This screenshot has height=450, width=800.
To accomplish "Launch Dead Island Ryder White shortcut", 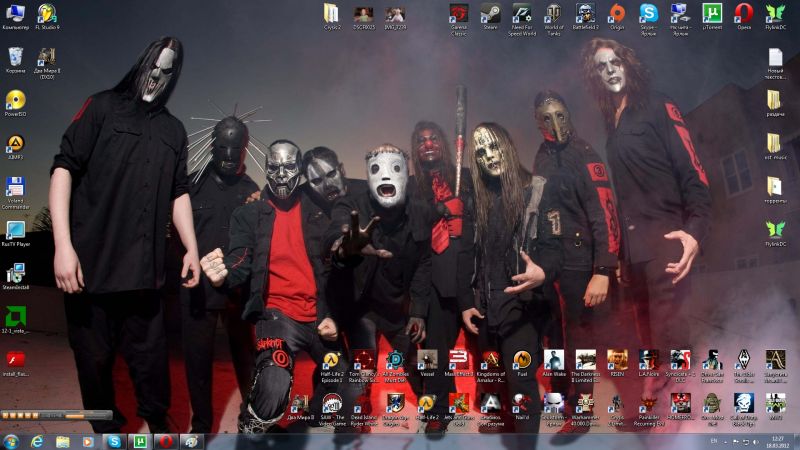I will coord(364,410).
